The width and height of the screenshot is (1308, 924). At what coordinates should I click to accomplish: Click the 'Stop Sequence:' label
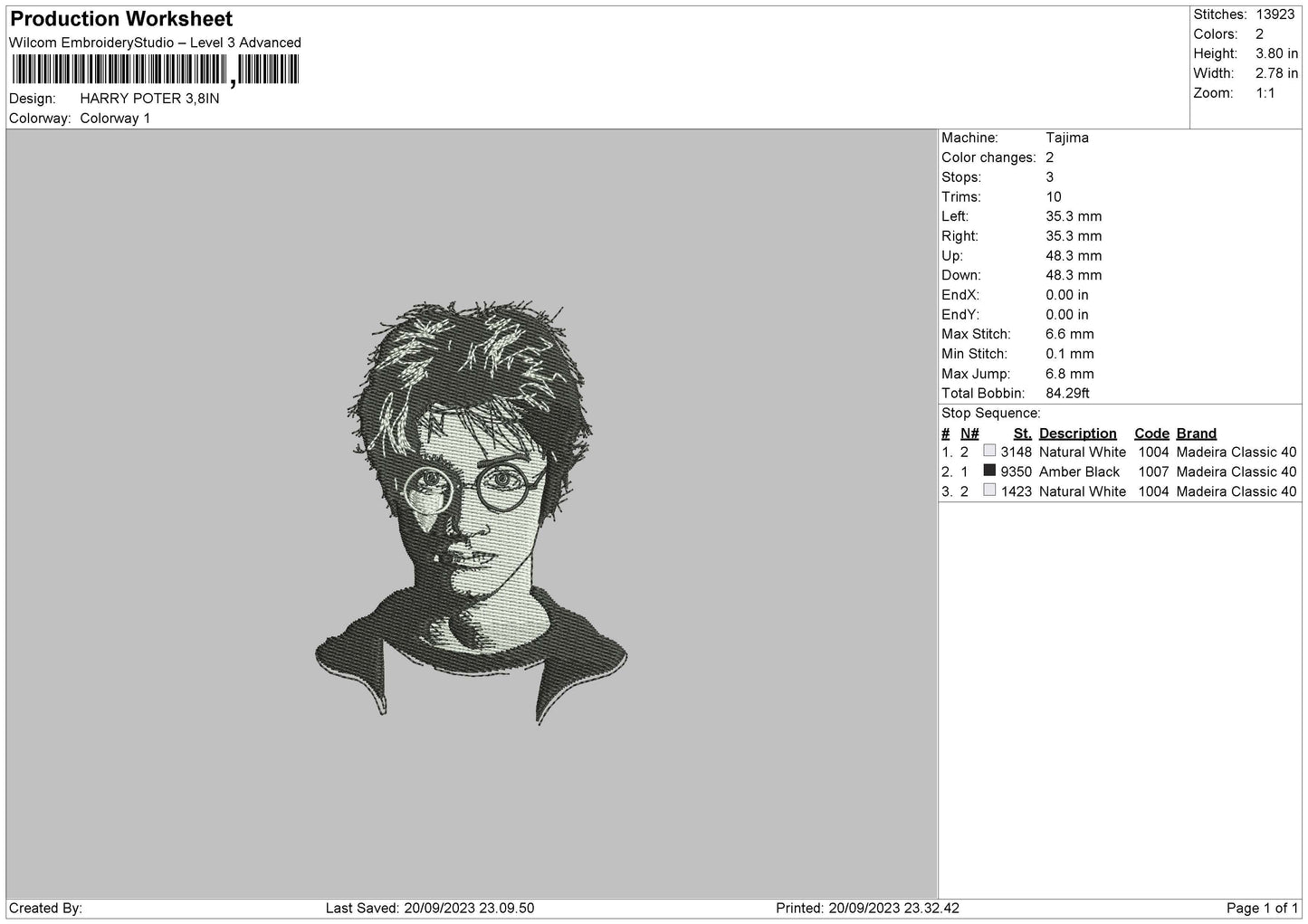[x=991, y=414]
